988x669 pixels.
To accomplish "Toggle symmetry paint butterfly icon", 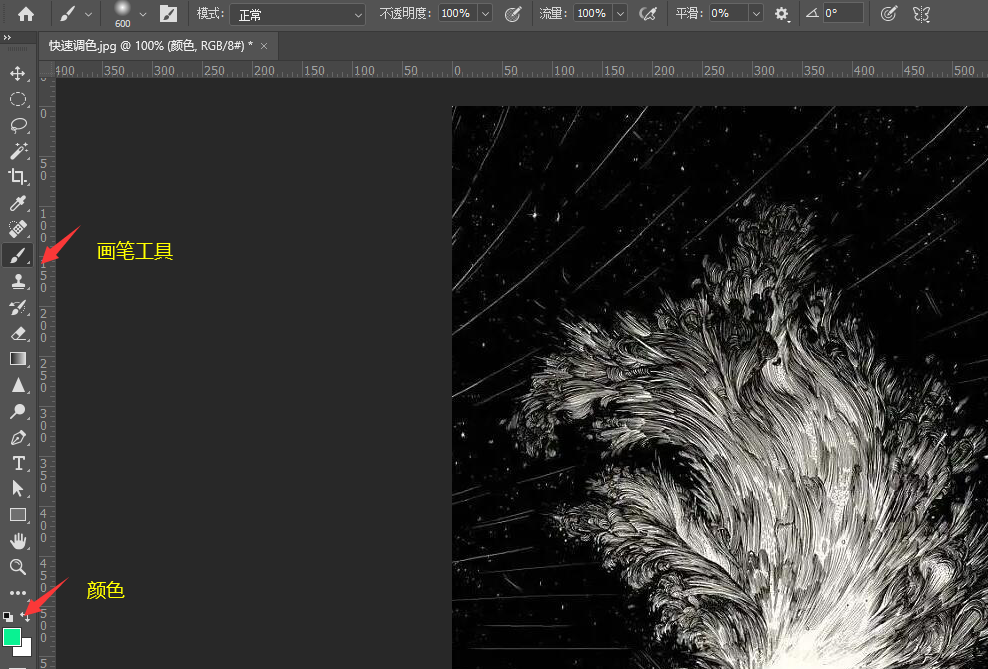I will (921, 14).
